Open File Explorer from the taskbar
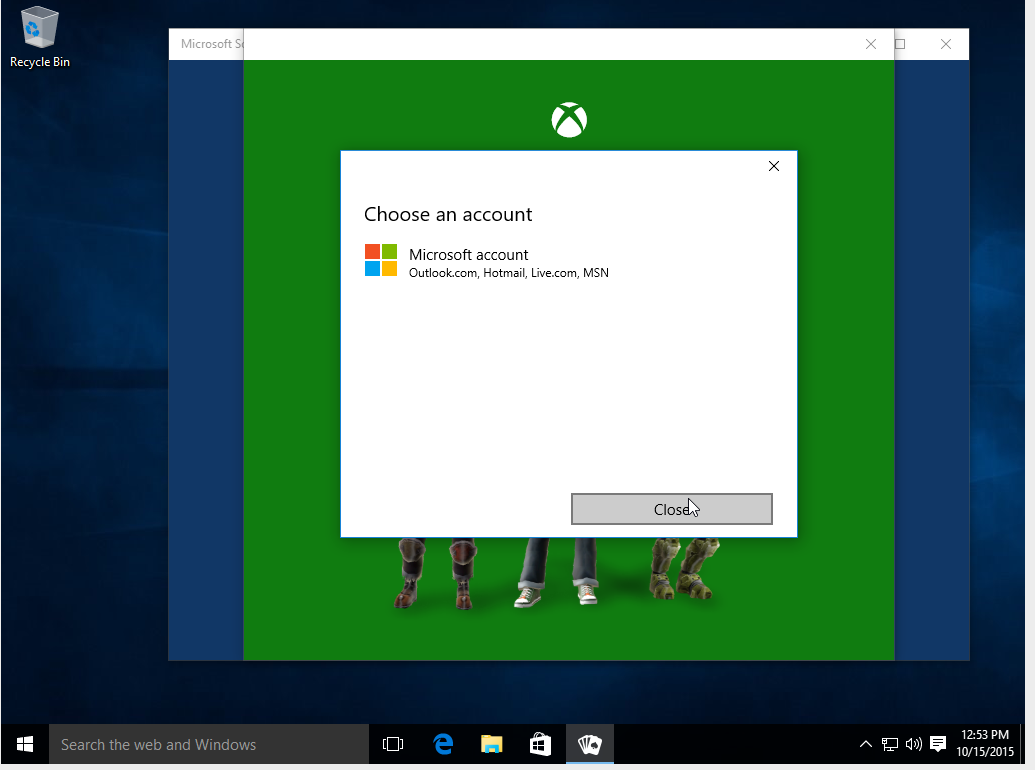Image resolution: width=1035 pixels, height=770 pixels. 492,744
